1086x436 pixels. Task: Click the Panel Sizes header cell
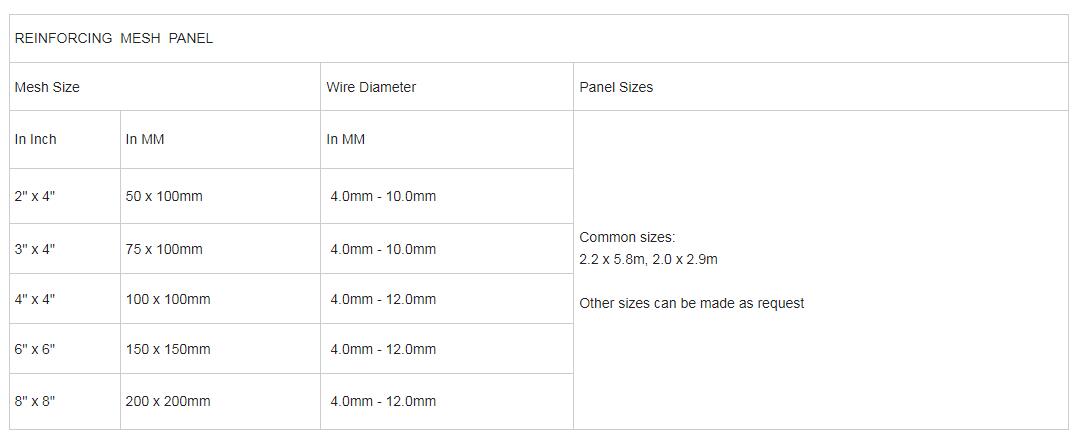[821, 87]
